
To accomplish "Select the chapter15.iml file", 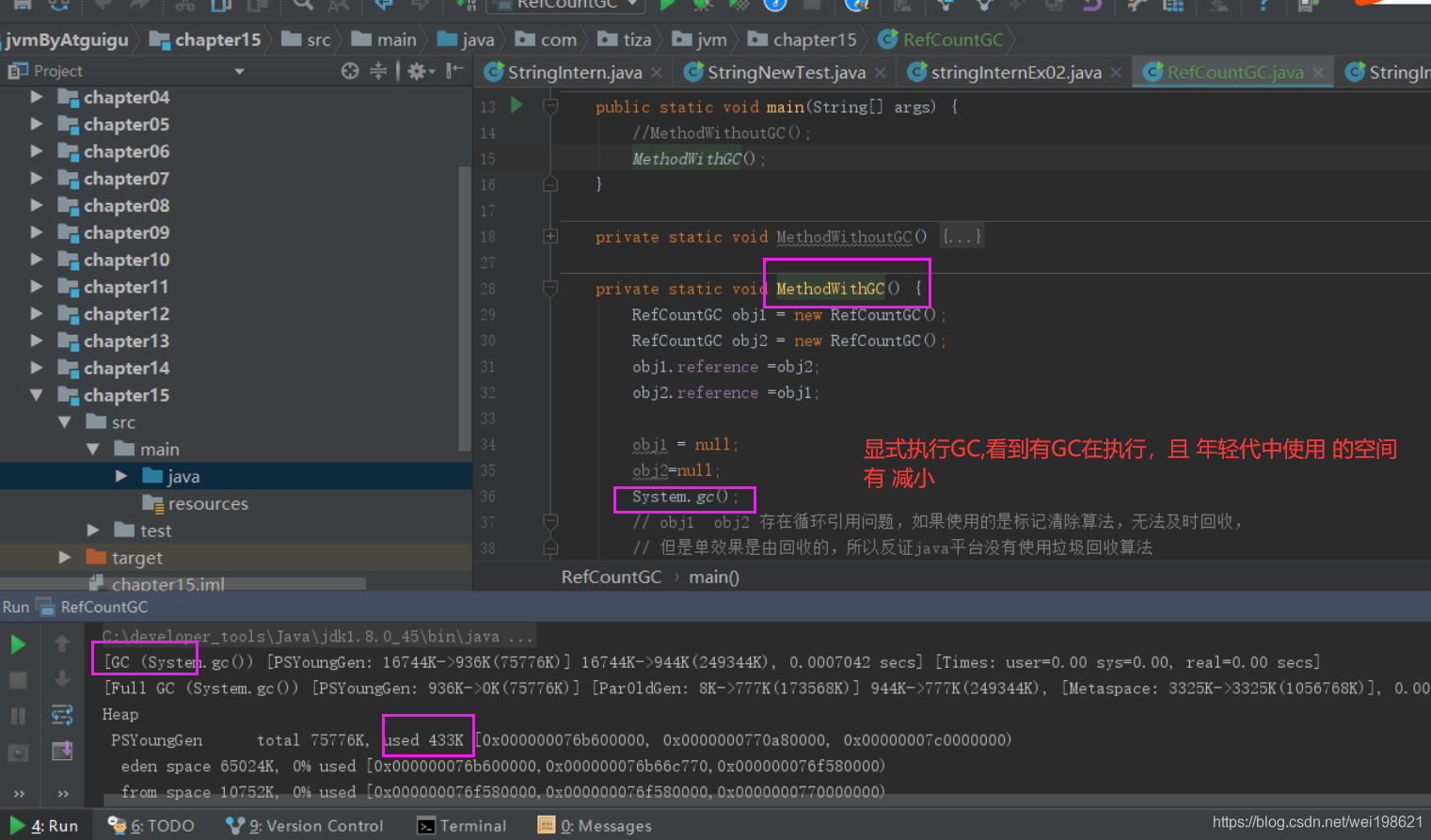I will pos(156,584).
